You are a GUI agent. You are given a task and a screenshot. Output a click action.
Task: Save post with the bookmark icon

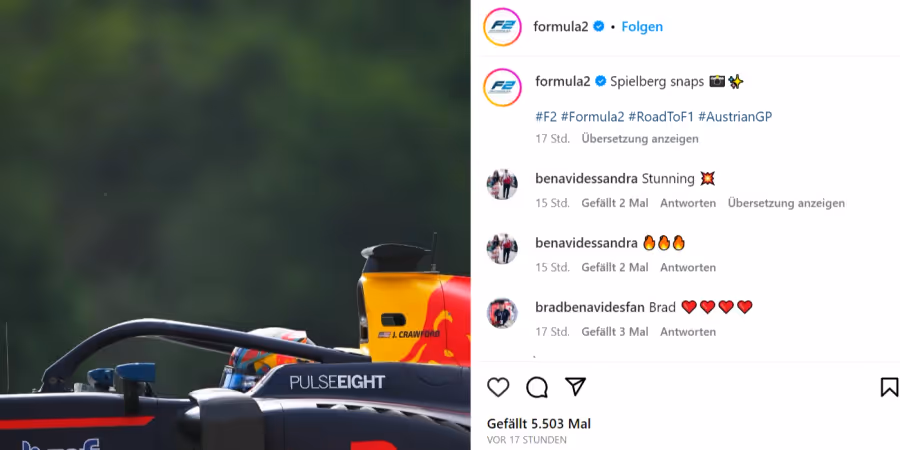(x=889, y=387)
